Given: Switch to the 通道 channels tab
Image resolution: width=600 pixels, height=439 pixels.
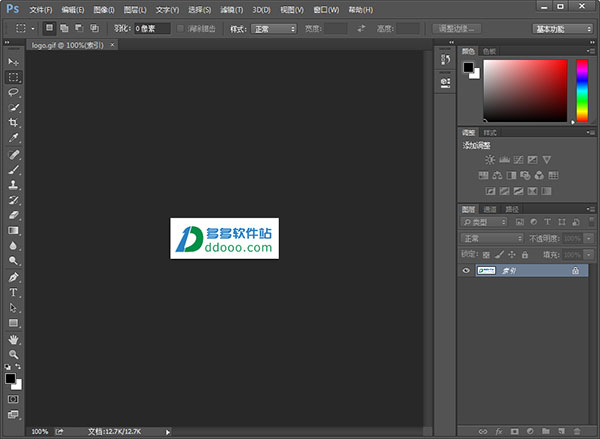Looking at the screenshot, I should 490,209.
